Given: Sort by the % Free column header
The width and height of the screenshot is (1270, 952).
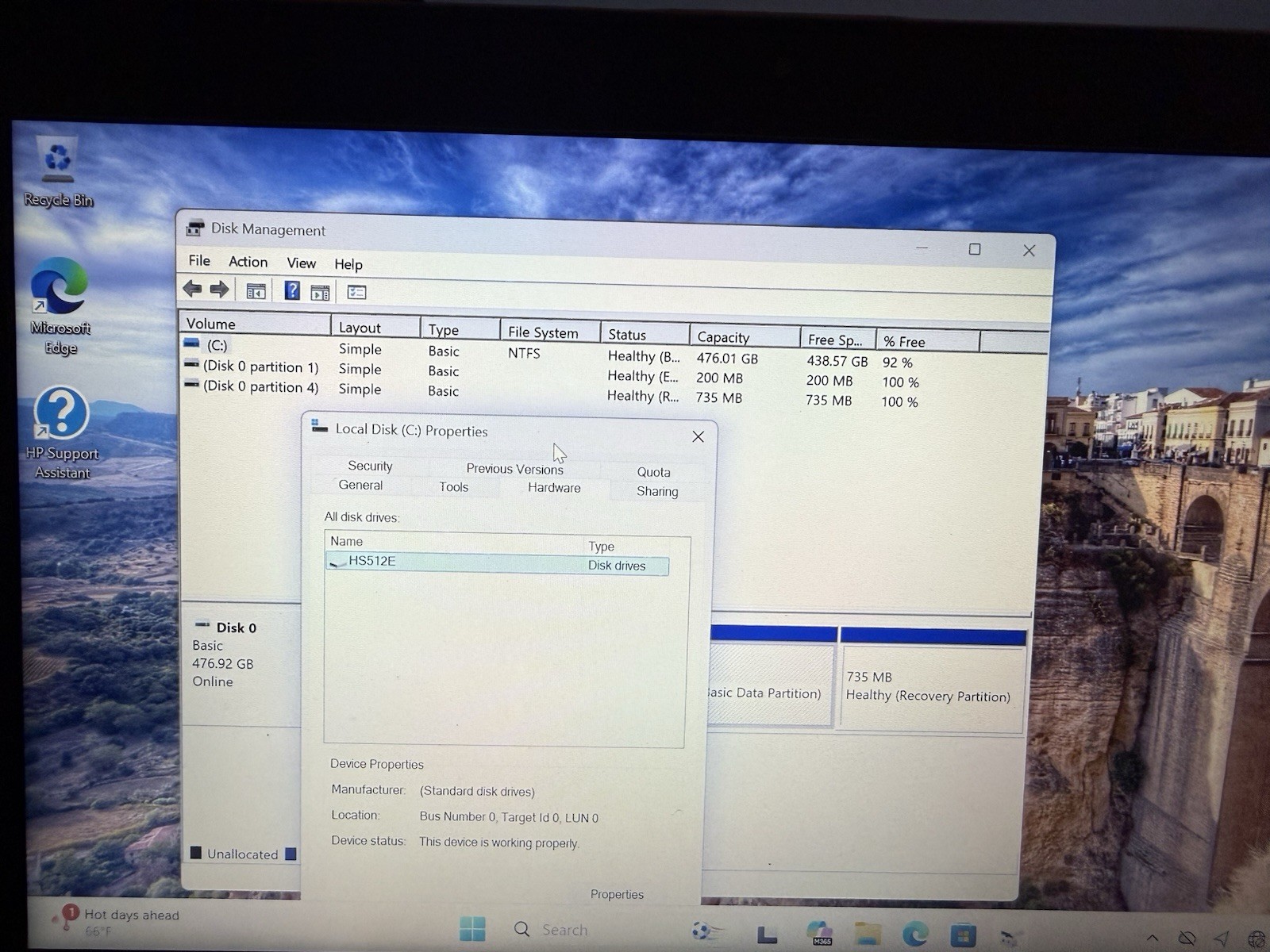Looking at the screenshot, I should pos(928,341).
